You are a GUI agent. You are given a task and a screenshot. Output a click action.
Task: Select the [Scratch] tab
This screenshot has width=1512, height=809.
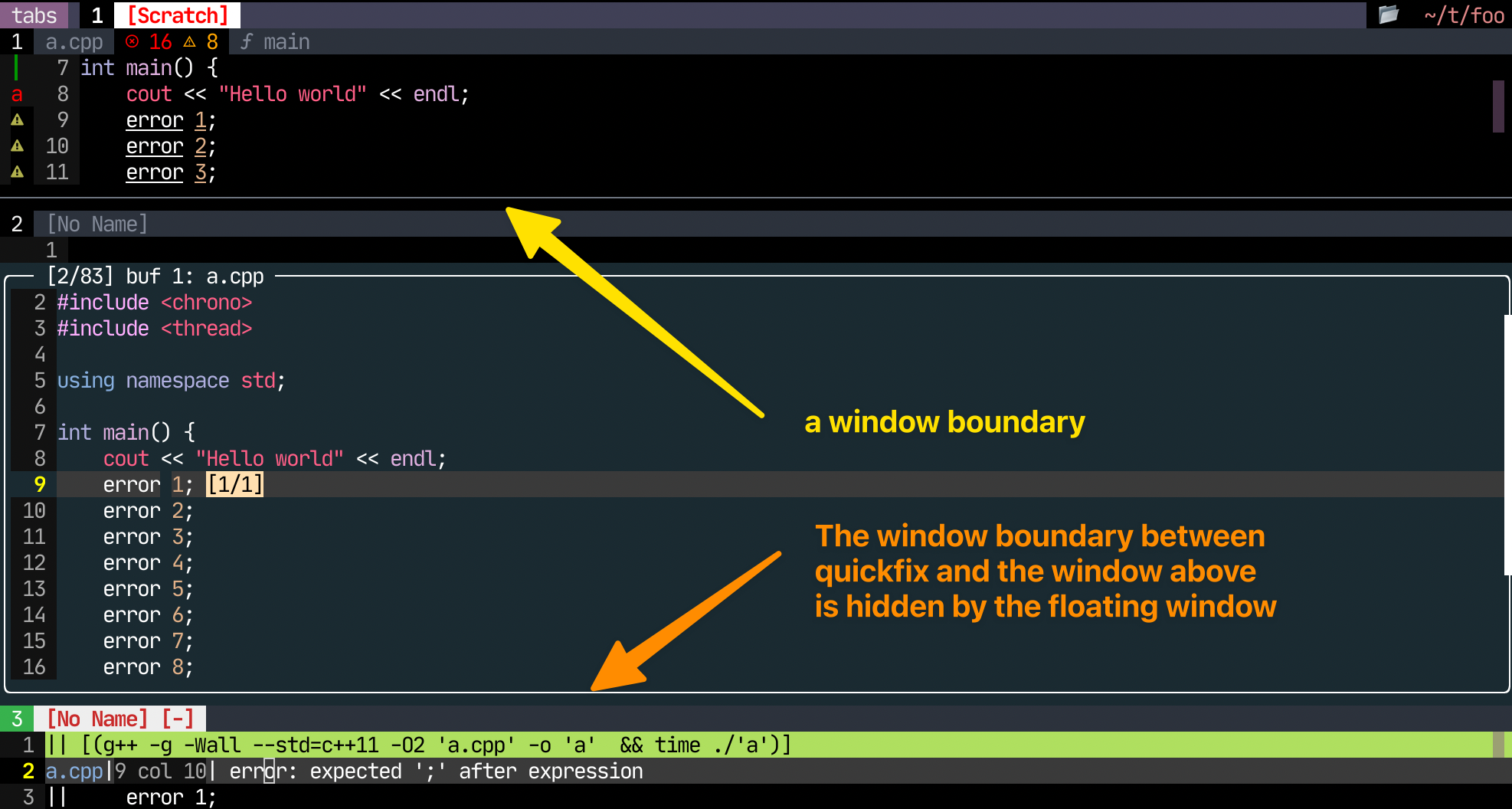[177, 15]
